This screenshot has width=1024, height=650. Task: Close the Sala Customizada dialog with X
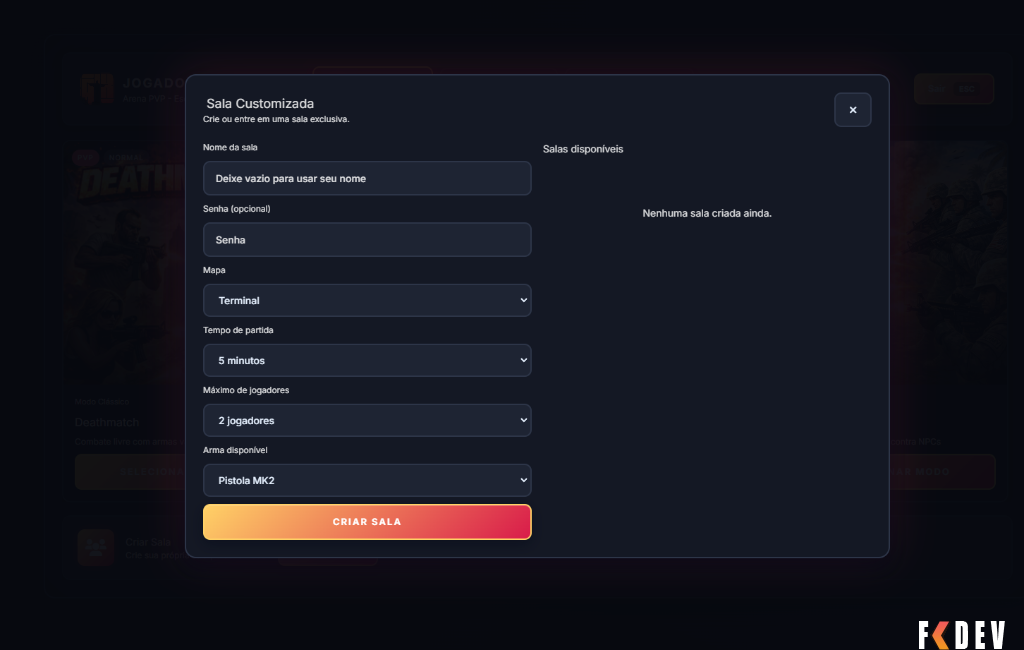tap(852, 110)
